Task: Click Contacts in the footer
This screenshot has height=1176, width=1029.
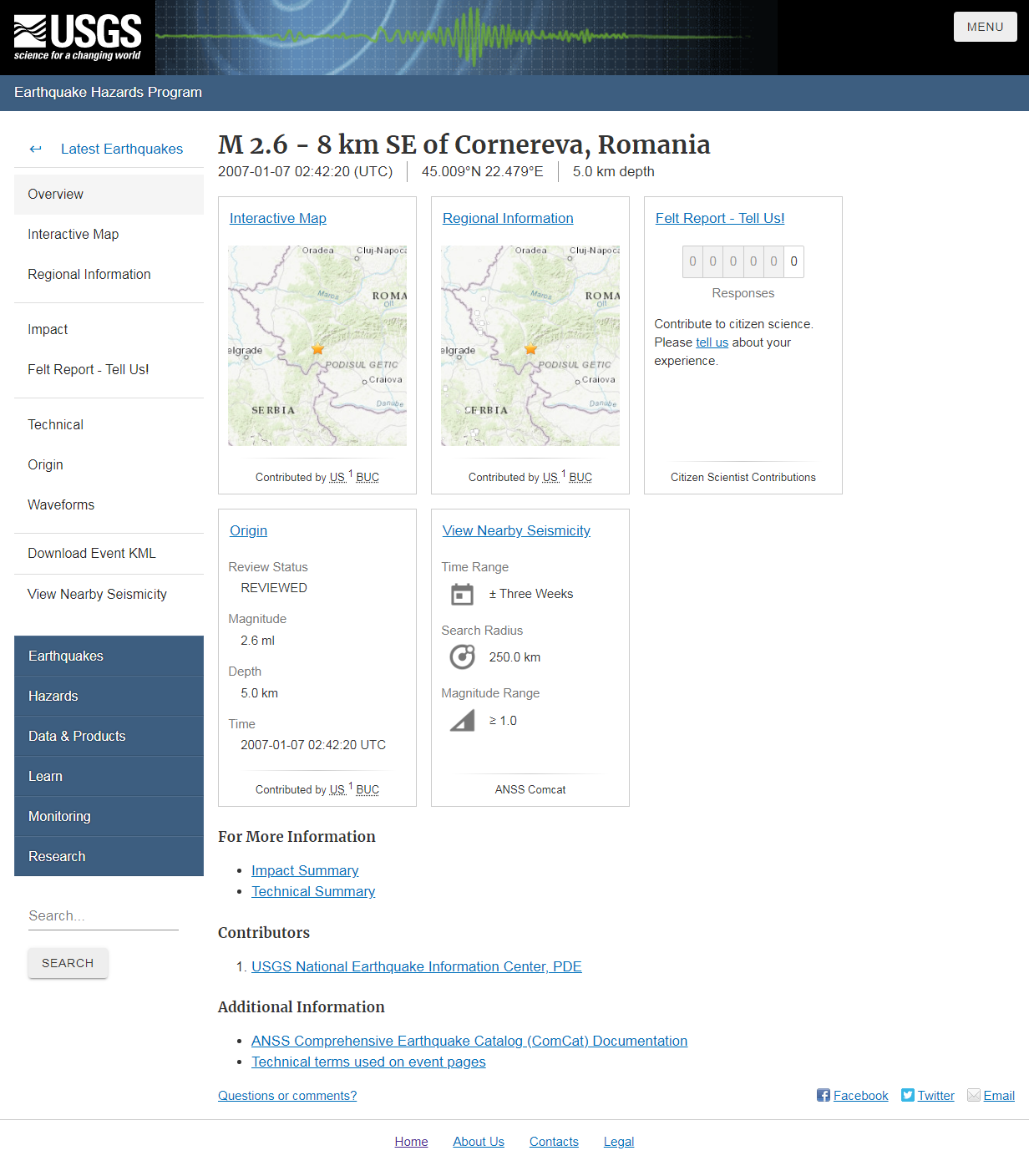Action: [x=554, y=1142]
